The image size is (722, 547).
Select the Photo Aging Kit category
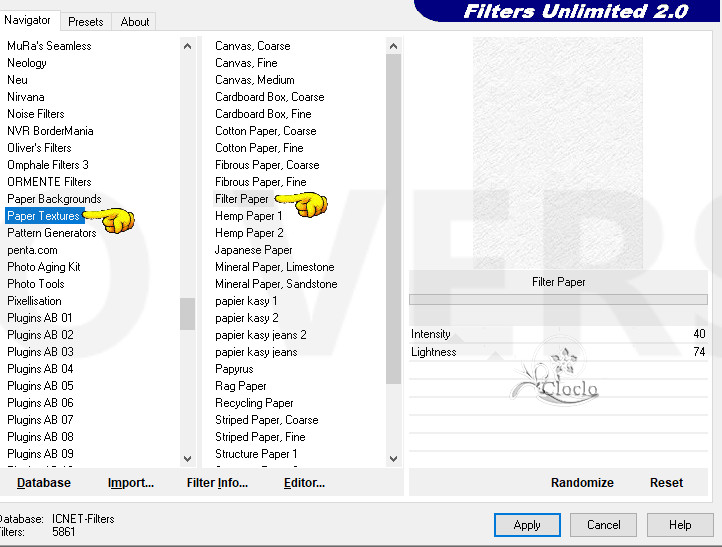[44, 267]
